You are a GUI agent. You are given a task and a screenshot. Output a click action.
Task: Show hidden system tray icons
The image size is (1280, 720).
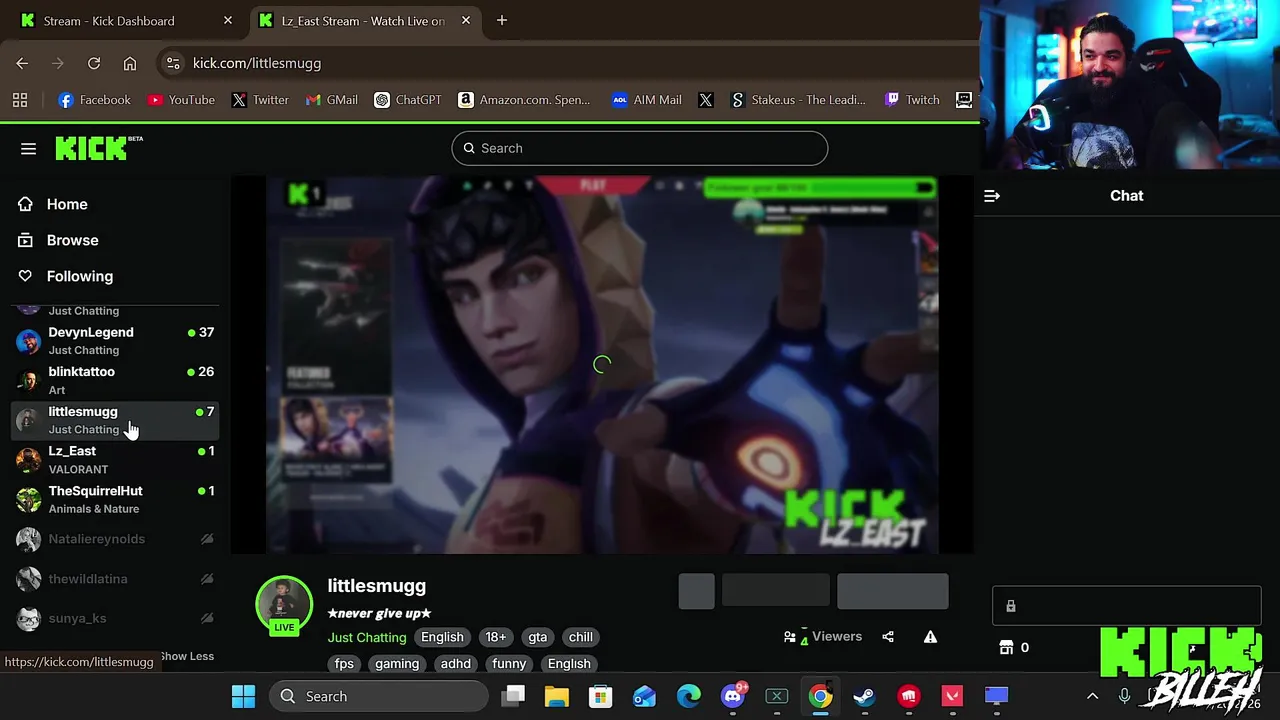tap(1092, 696)
